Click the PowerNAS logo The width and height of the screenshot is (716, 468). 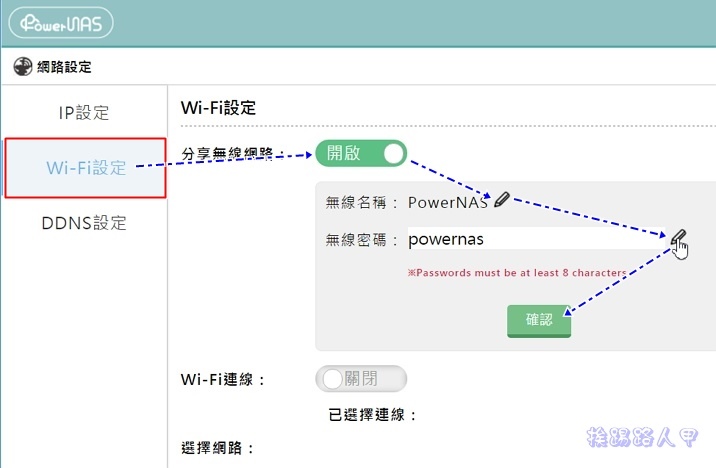tap(61, 23)
